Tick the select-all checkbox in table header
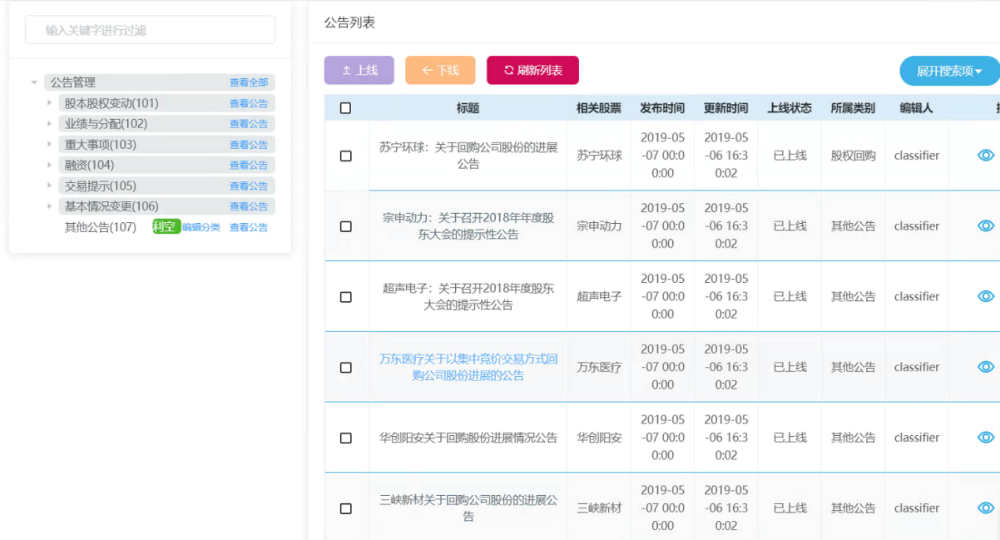The height and width of the screenshot is (540, 1000). coord(346,108)
